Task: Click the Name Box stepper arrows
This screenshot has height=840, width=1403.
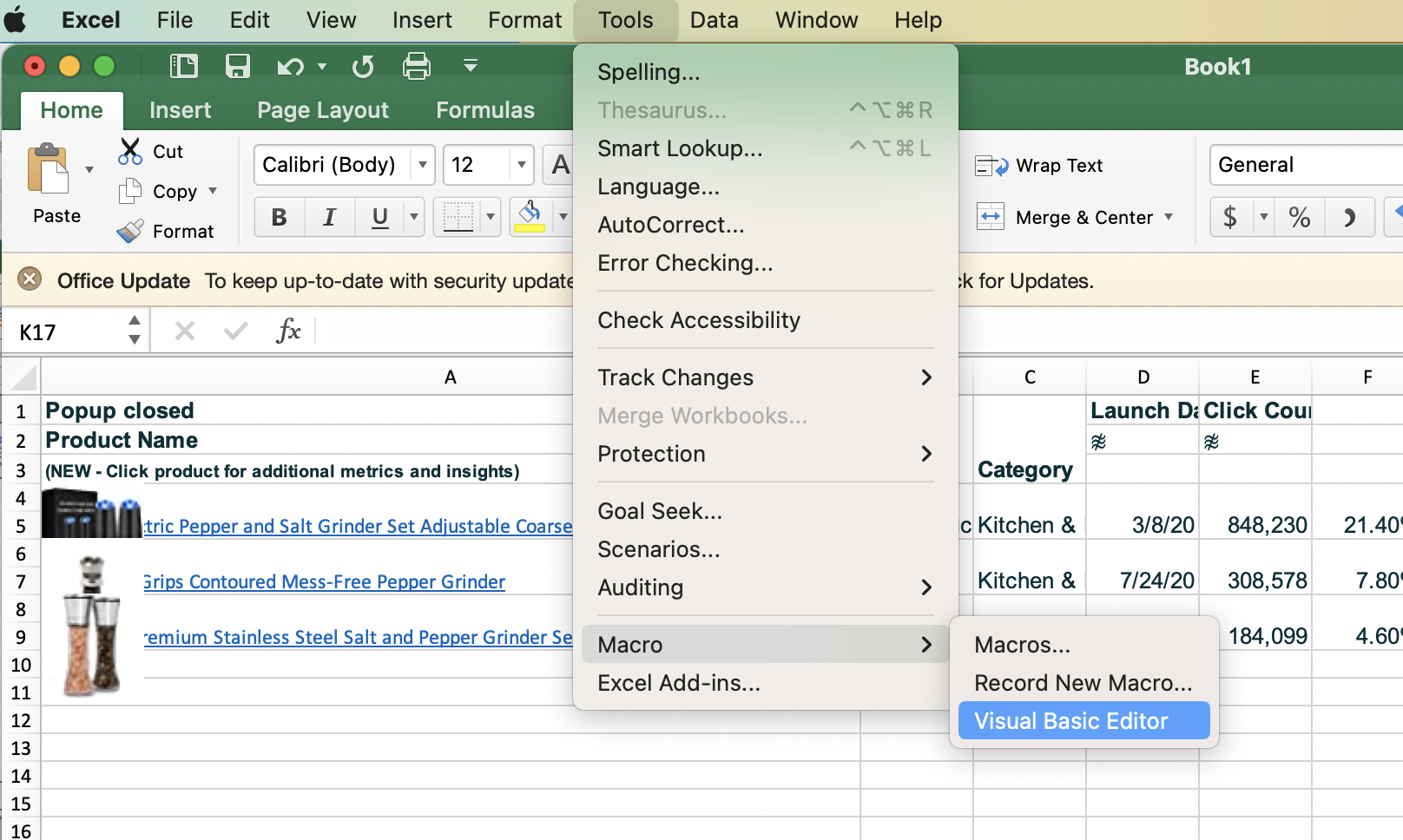Action: click(x=135, y=331)
